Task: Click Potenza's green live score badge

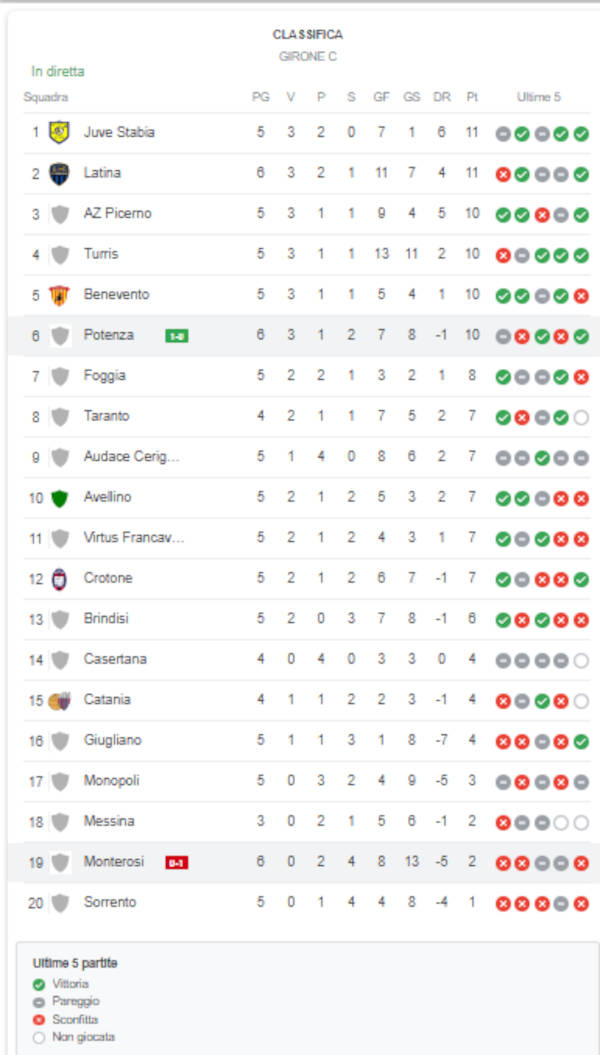Action: (x=176, y=336)
